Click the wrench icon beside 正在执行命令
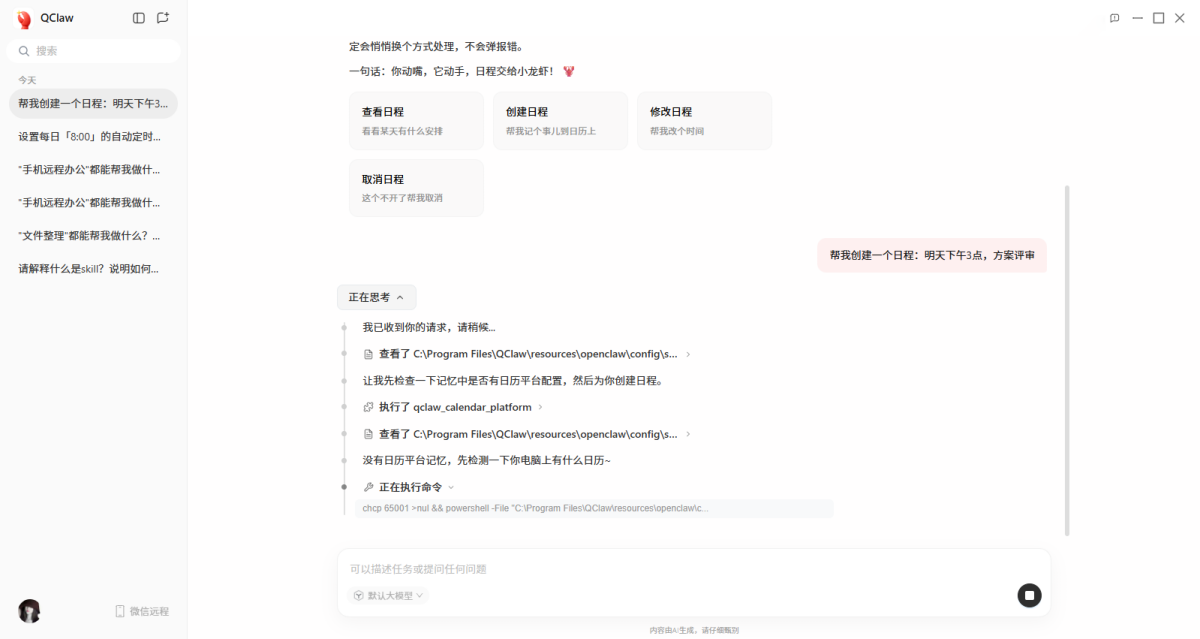The height and width of the screenshot is (639, 1200). pyautogui.click(x=369, y=487)
